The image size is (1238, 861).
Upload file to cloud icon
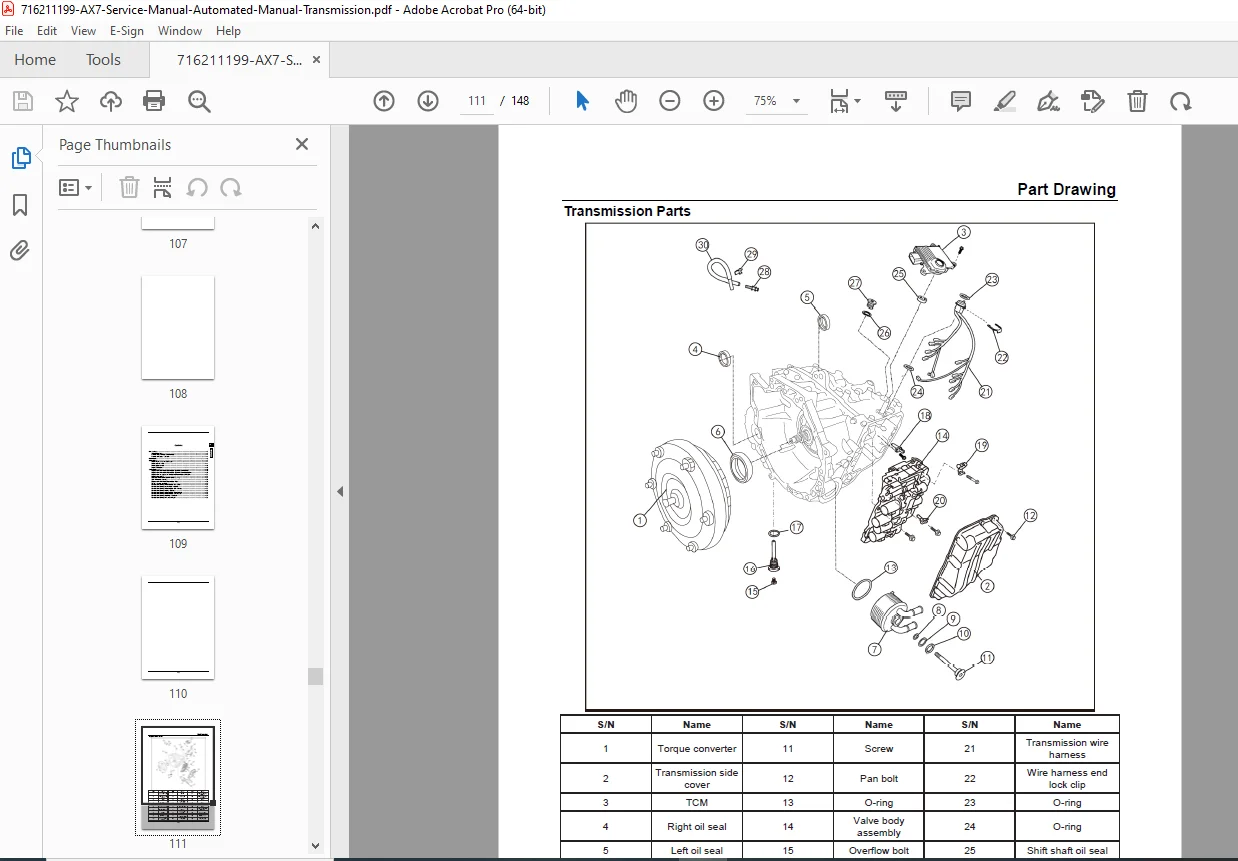(110, 101)
